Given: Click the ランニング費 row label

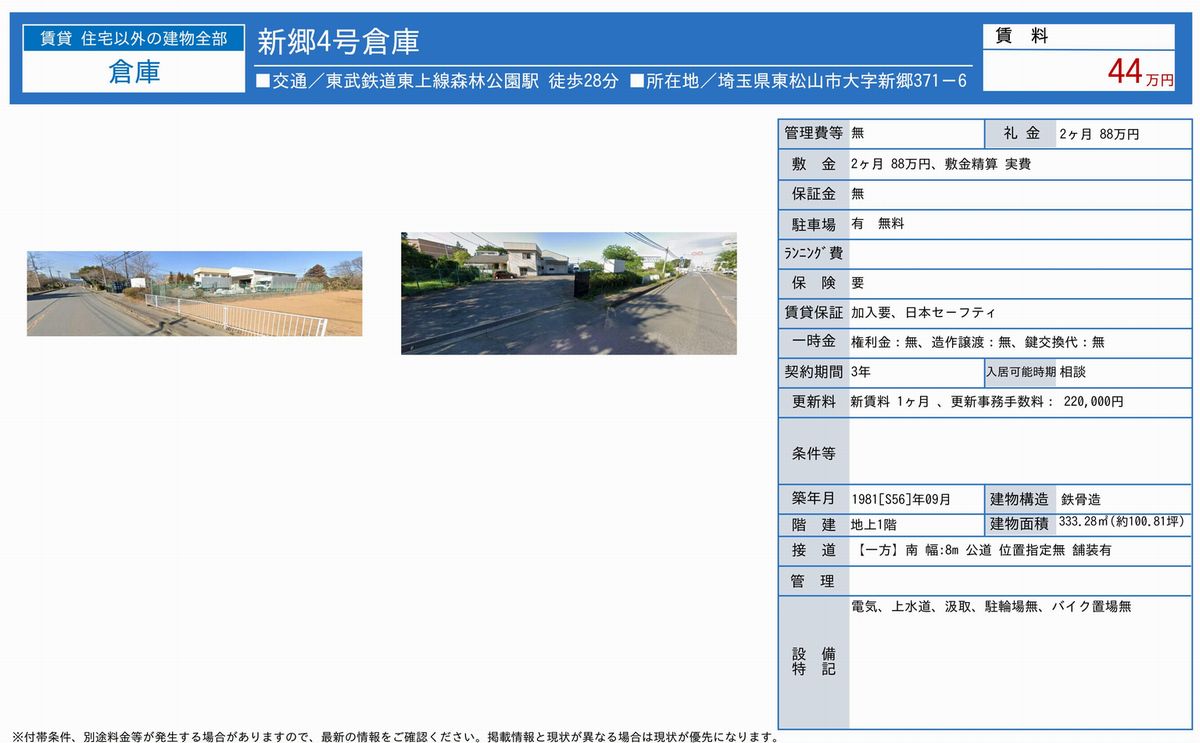Looking at the screenshot, I should tap(813, 253).
